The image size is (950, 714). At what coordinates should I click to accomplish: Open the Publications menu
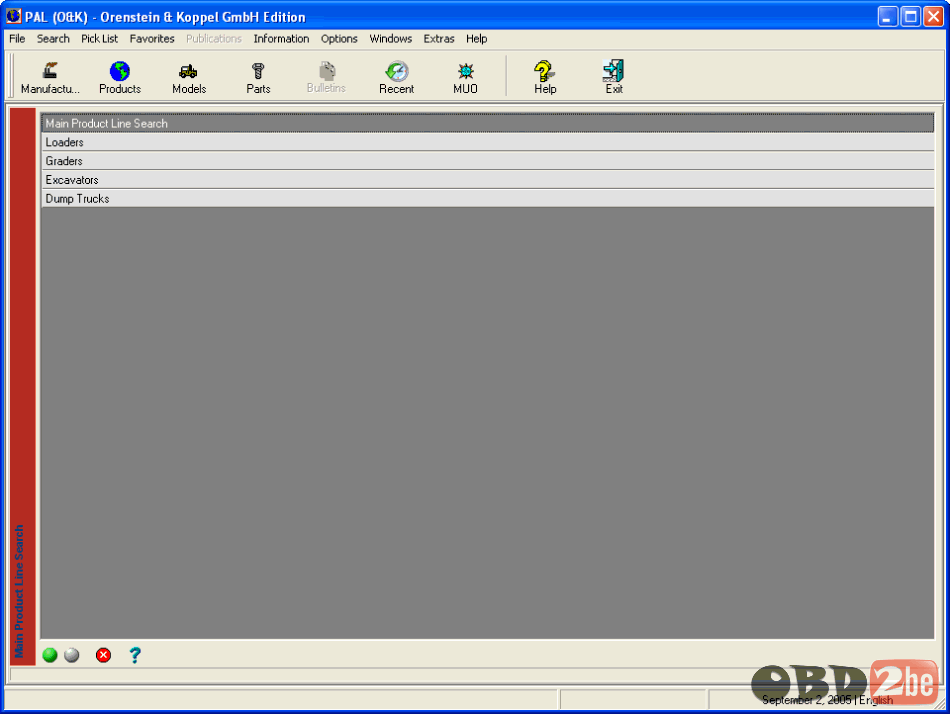[x=214, y=39]
